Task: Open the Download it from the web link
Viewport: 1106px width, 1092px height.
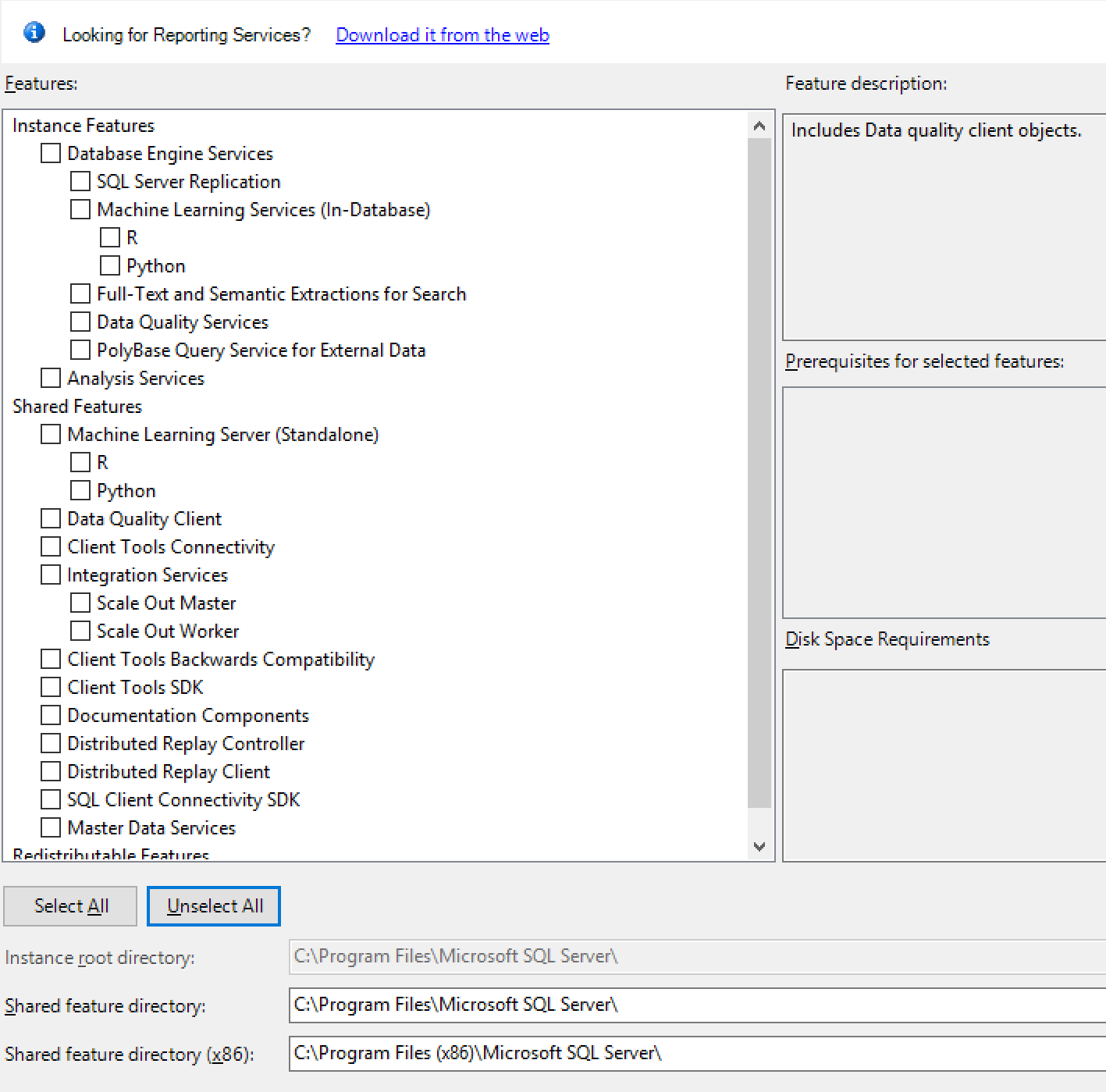Action: click(443, 35)
